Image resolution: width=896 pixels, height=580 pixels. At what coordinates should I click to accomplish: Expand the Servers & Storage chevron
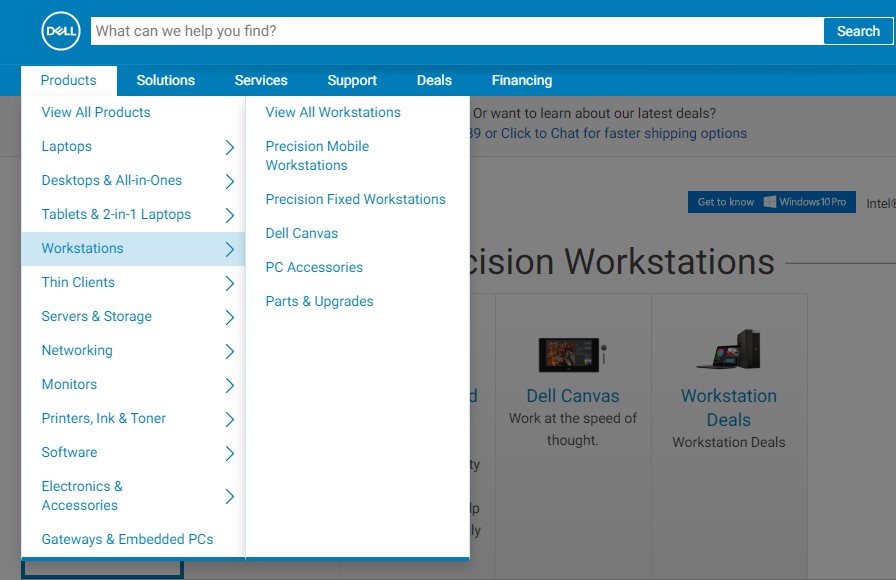point(230,317)
